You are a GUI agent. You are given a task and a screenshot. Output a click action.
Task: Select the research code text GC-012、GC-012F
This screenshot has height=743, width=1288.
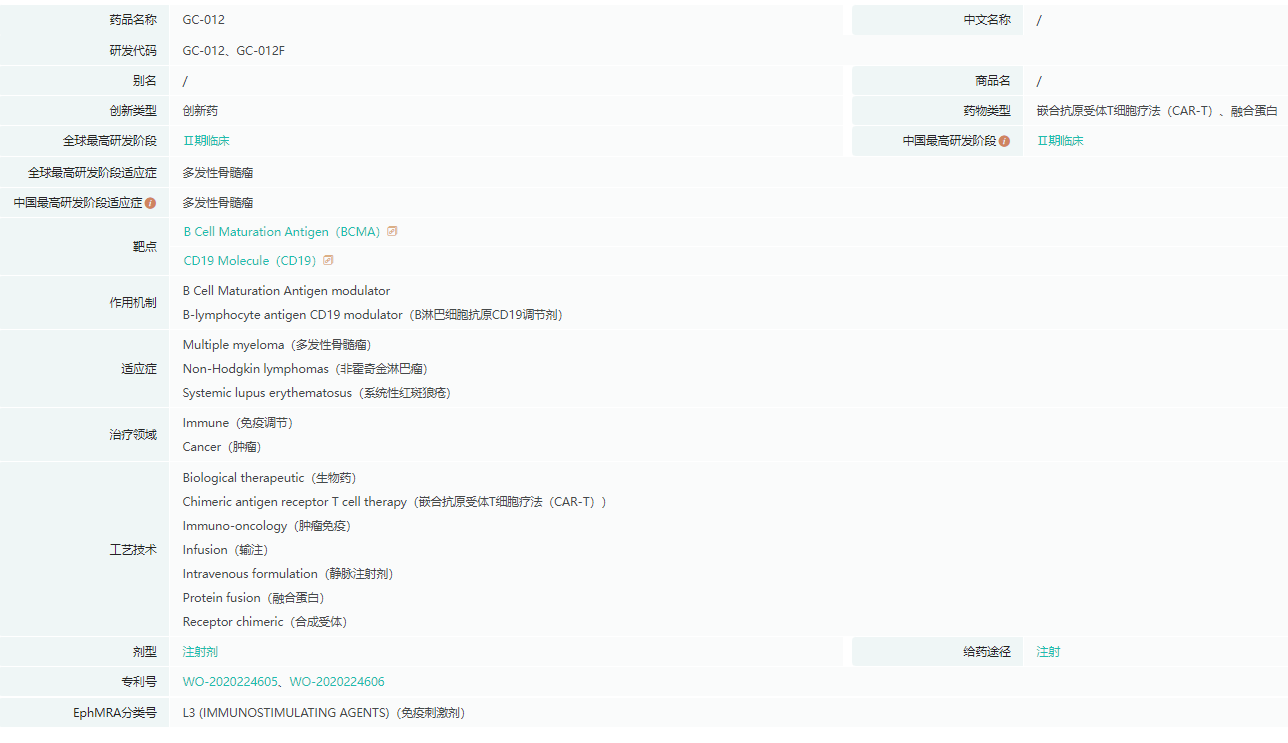[x=234, y=51]
